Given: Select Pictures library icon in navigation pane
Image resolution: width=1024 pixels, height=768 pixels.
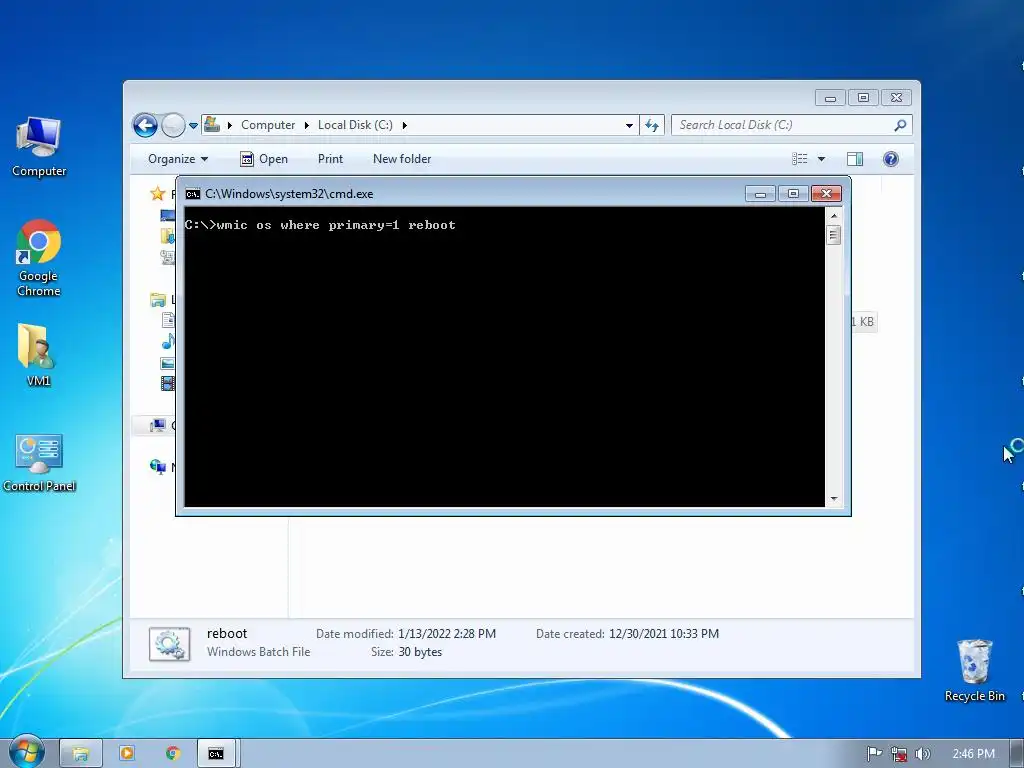Looking at the screenshot, I should [x=168, y=363].
